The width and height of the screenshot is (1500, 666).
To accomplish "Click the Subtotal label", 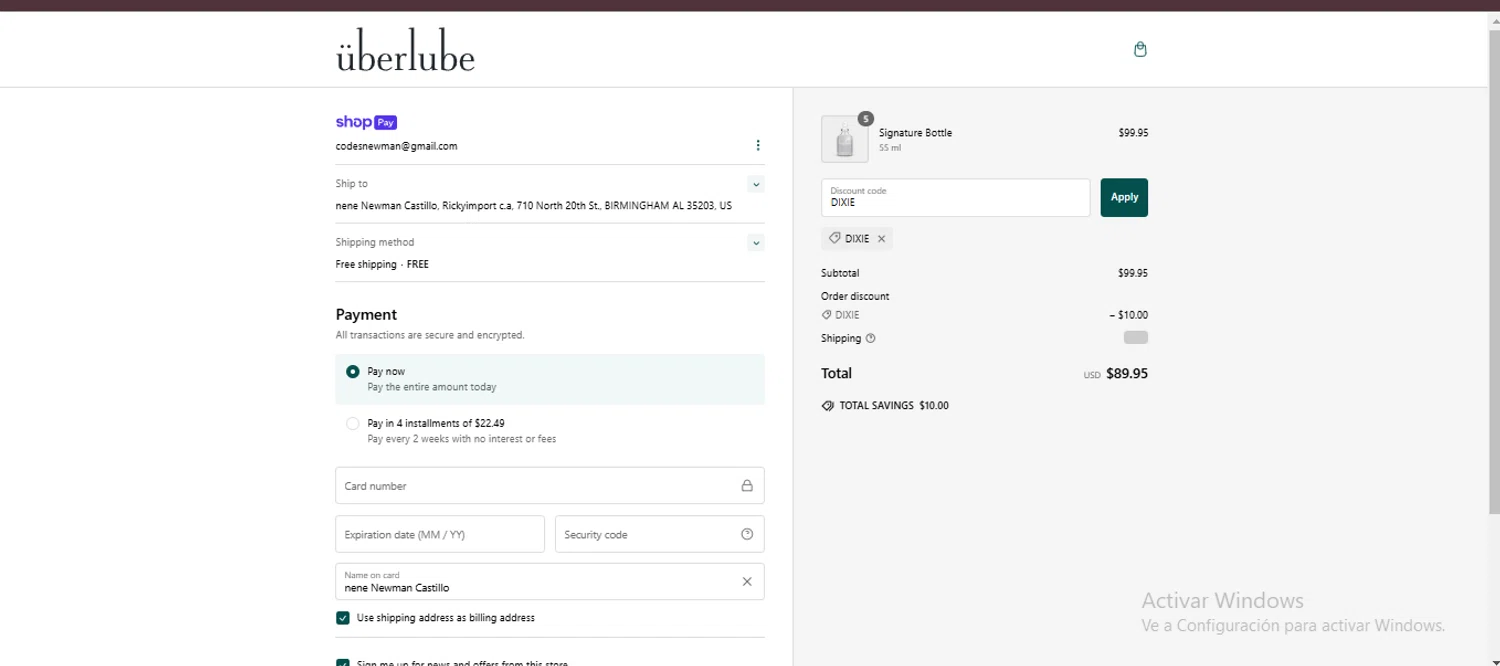I will (x=840, y=273).
